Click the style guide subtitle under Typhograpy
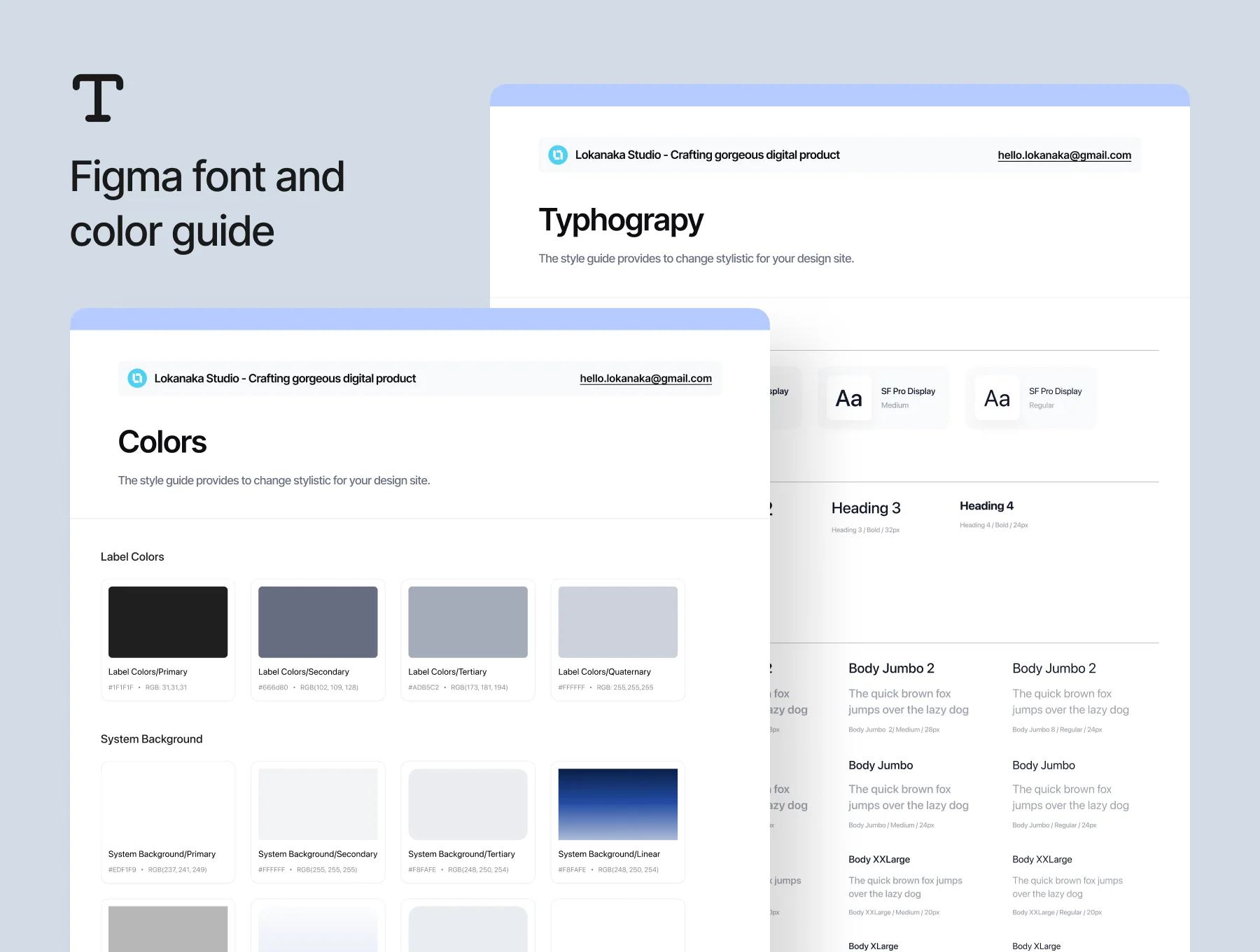 tap(696, 259)
